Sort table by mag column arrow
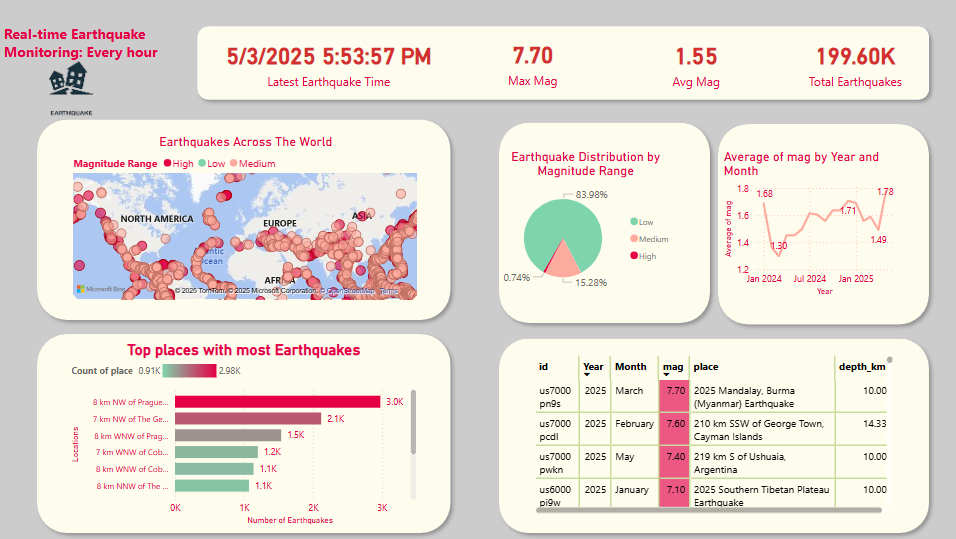The width and height of the screenshot is (956, 539). click(x=667, y=376)
